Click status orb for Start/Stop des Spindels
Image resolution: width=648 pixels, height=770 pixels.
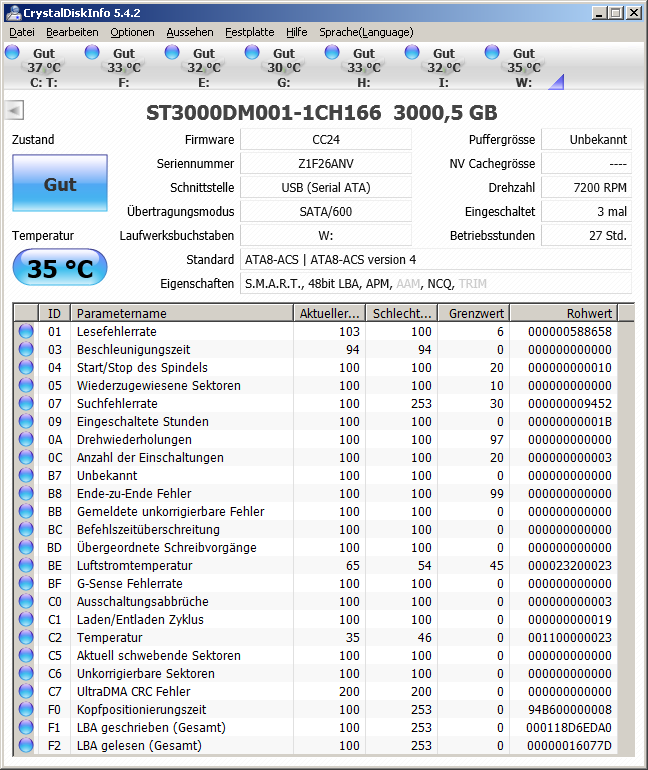[x=26, y=367]
